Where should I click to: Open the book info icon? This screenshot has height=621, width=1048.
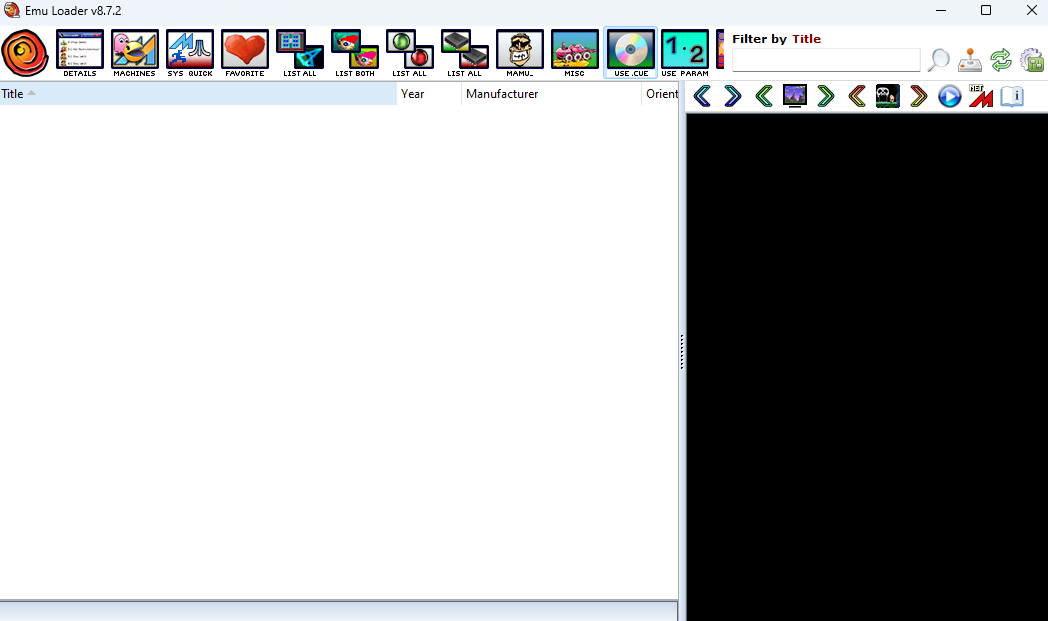pyautogui.click(x=1012, y=97)
